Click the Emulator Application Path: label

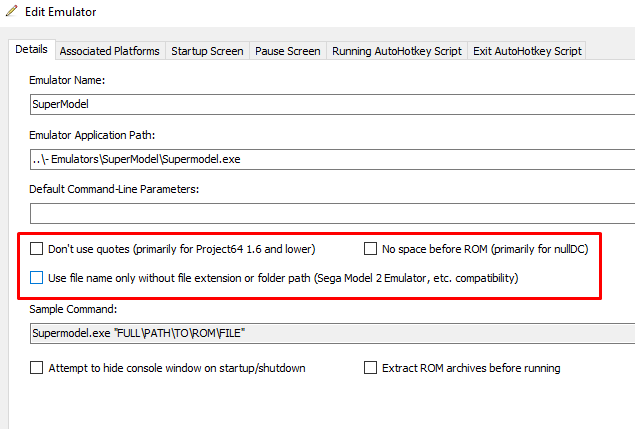tap(92, 135)
